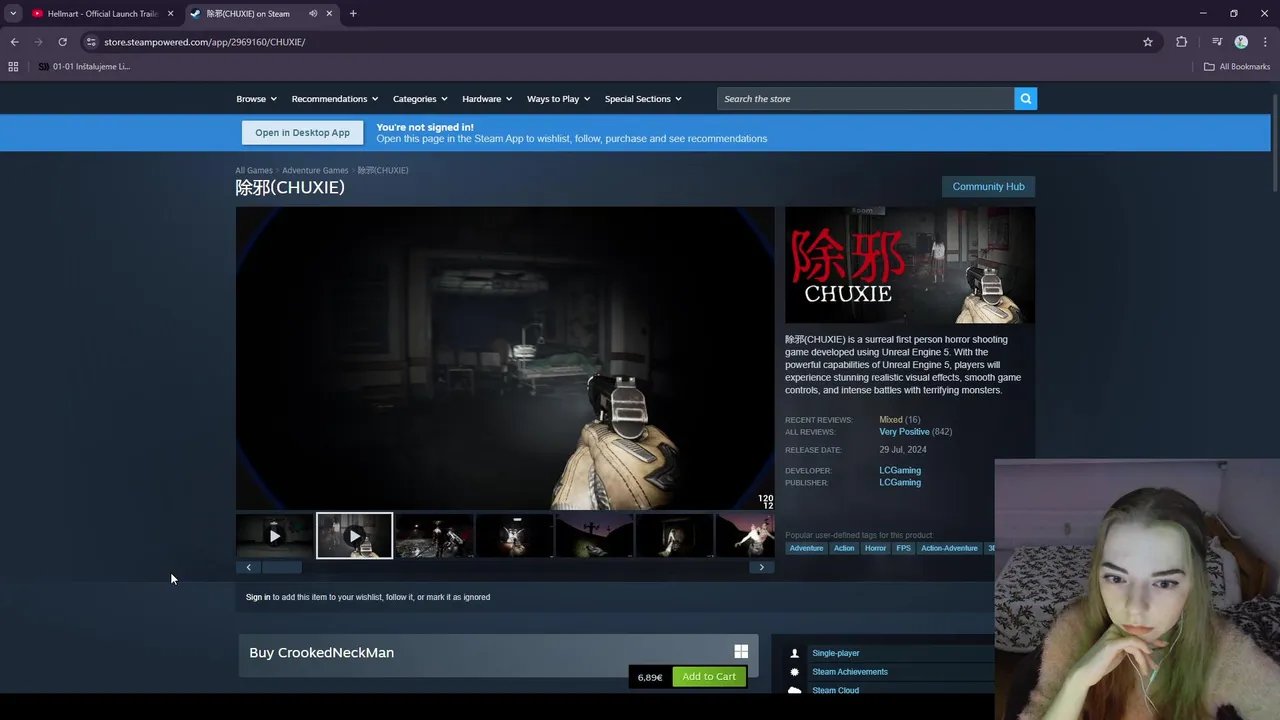This screenshot has height=720, width=1280.
Task: Select the Adventure tag
Action: 806,548
